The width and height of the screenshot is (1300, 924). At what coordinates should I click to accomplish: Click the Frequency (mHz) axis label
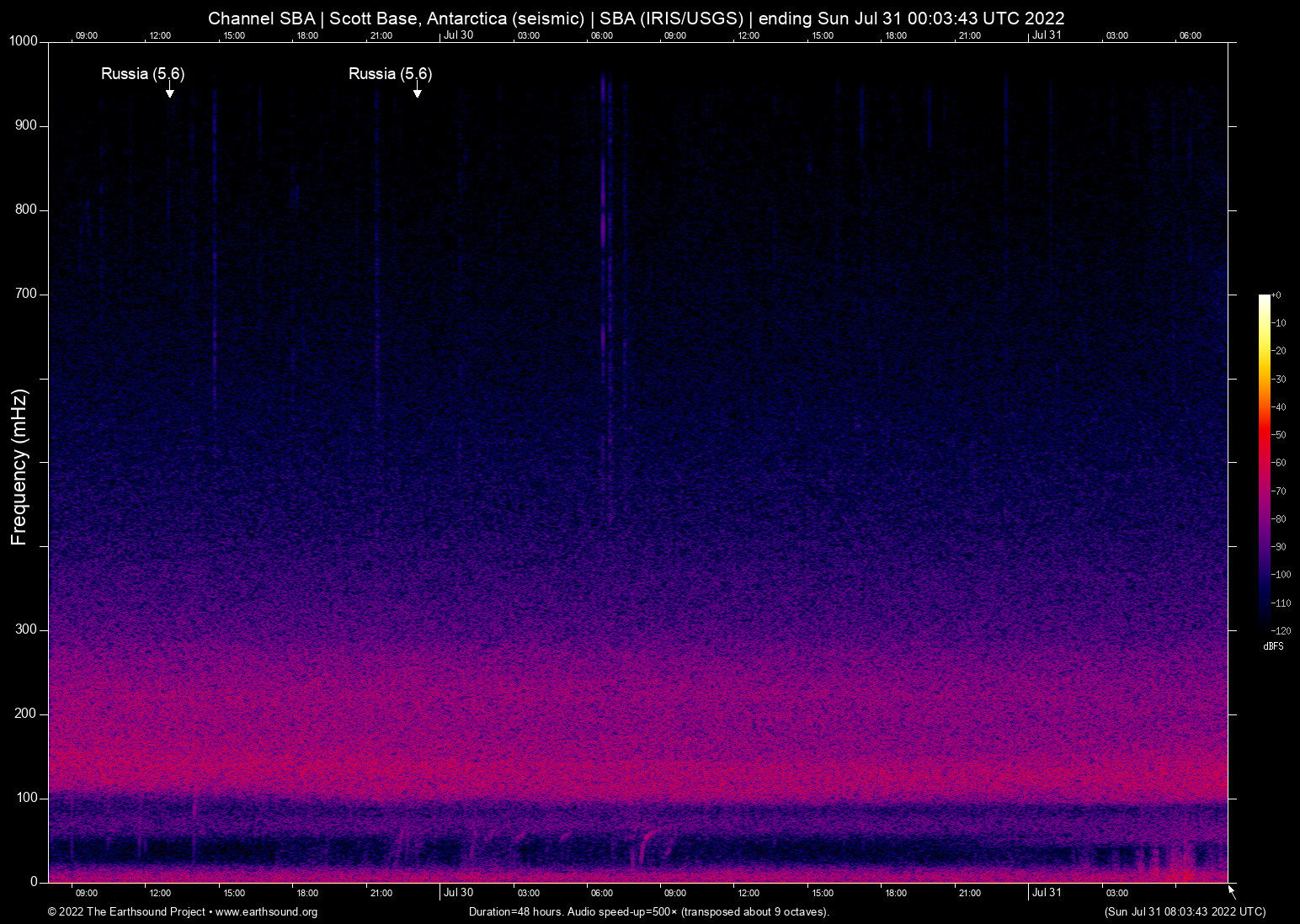tap(19, 467)
